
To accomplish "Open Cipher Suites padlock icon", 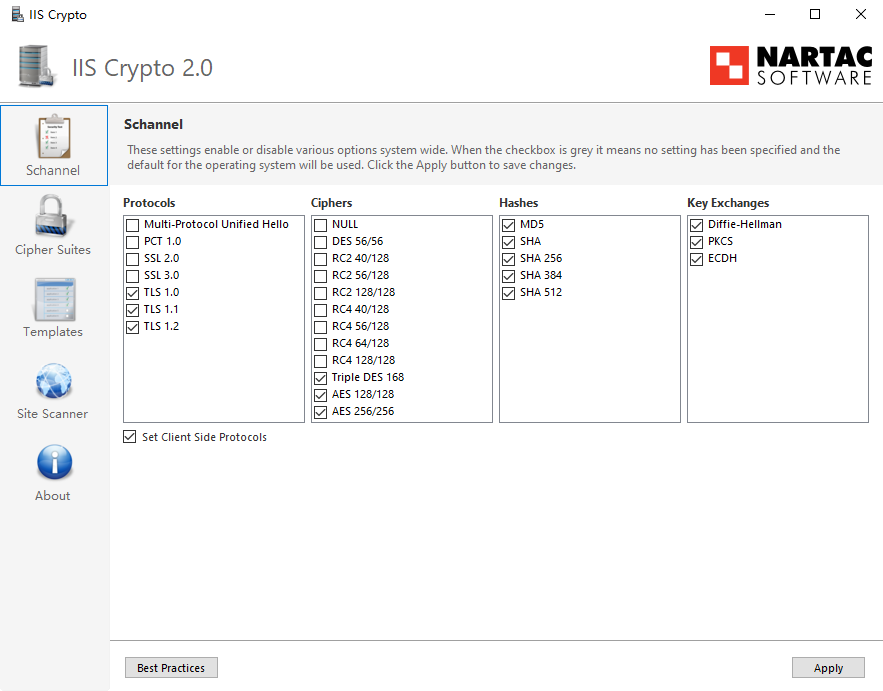I will [52, 216].
